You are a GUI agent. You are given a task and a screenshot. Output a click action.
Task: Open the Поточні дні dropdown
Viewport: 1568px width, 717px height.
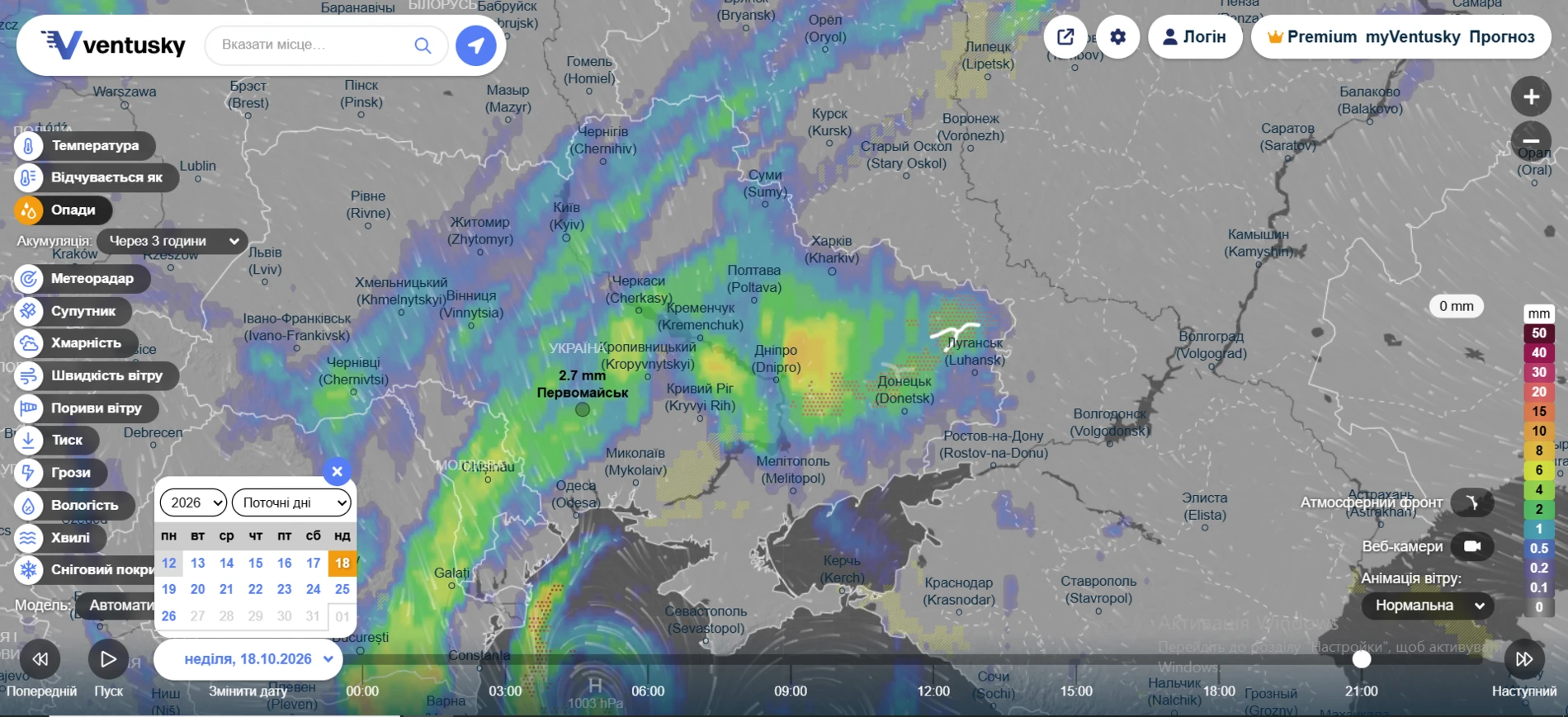pos(292,502)
